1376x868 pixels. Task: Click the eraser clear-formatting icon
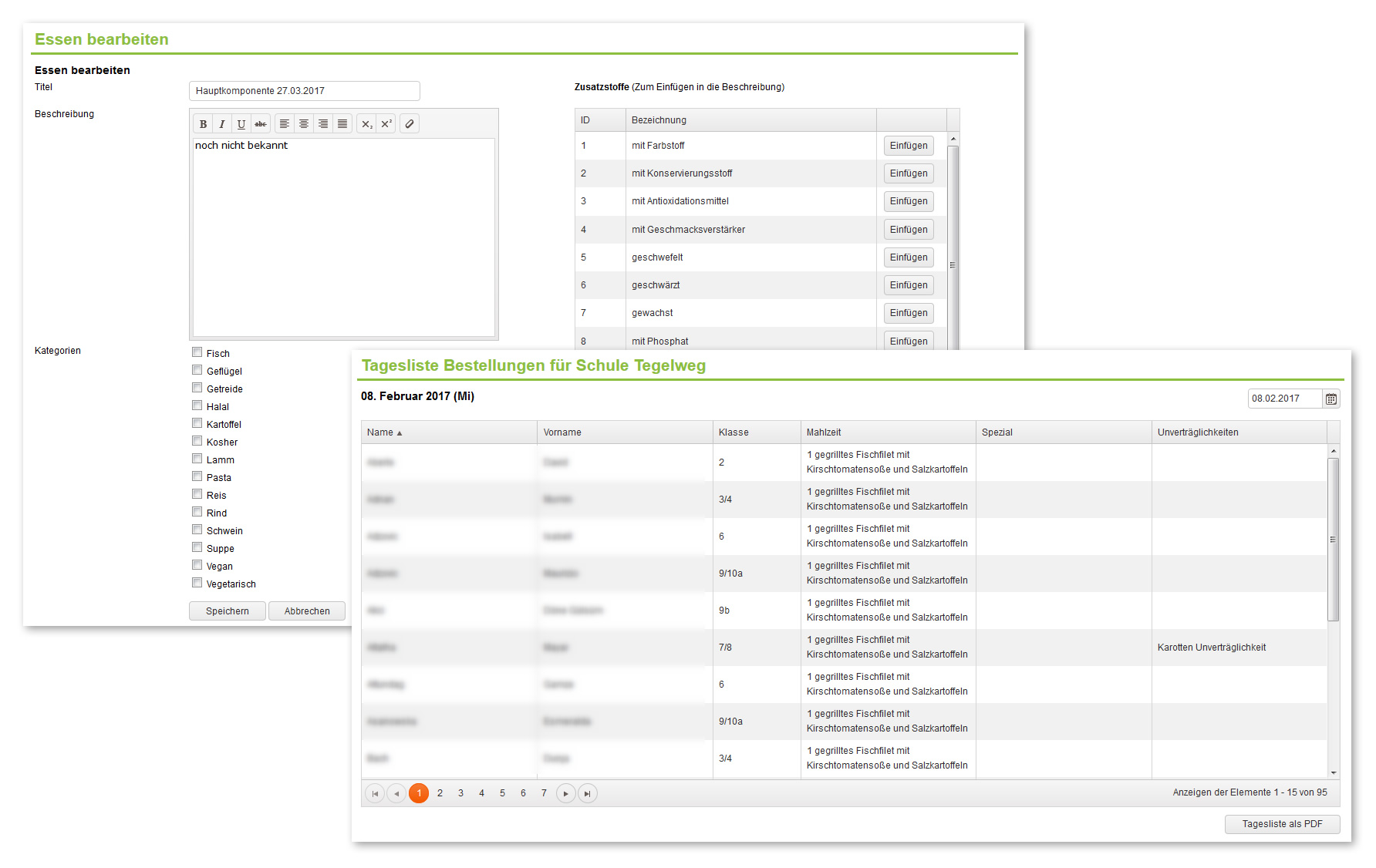[x=410, y=124]
